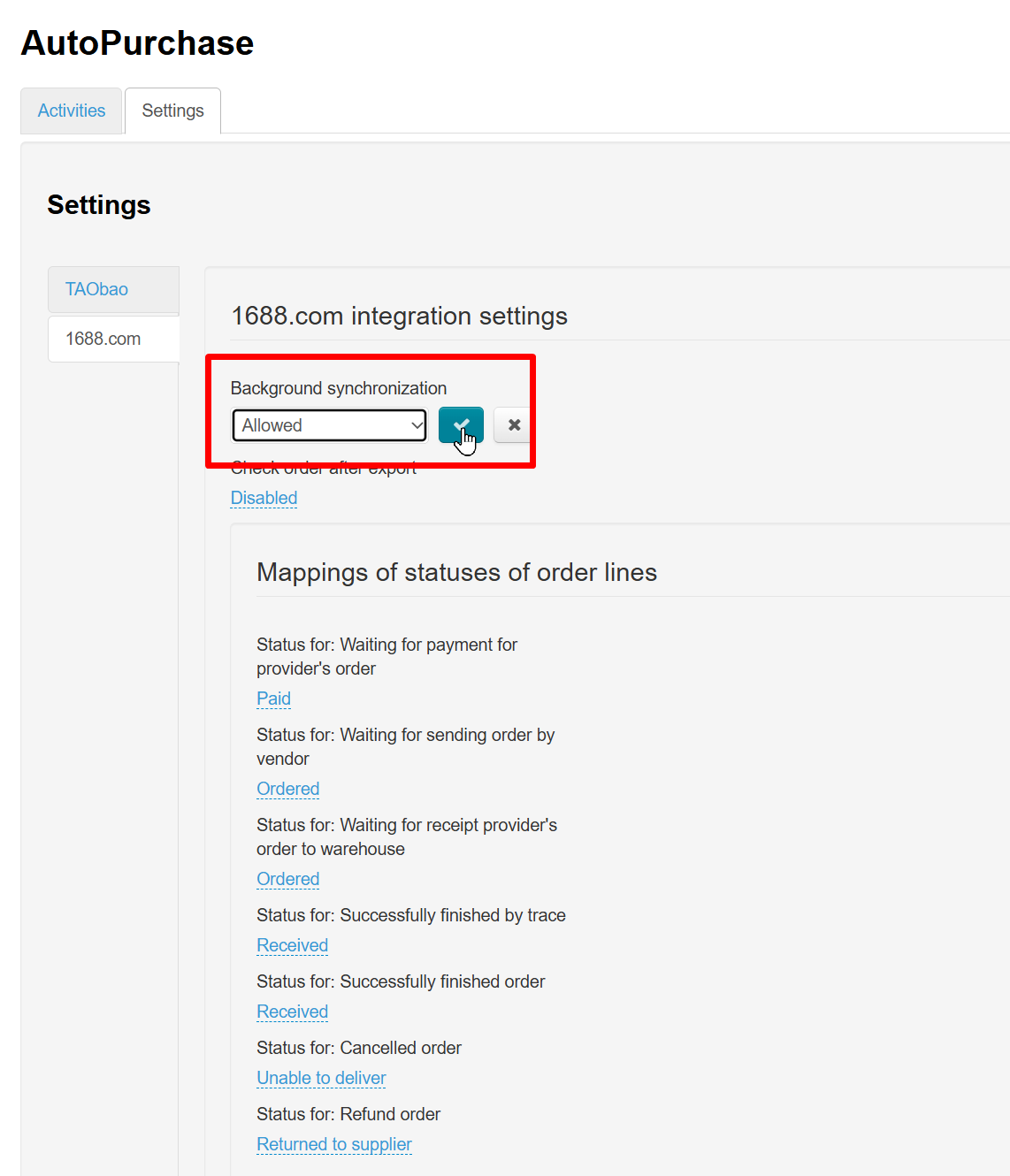This screenshot has width=1010, height=1176.
Task: Select the Settings tab
Action: tap(172, 111)
